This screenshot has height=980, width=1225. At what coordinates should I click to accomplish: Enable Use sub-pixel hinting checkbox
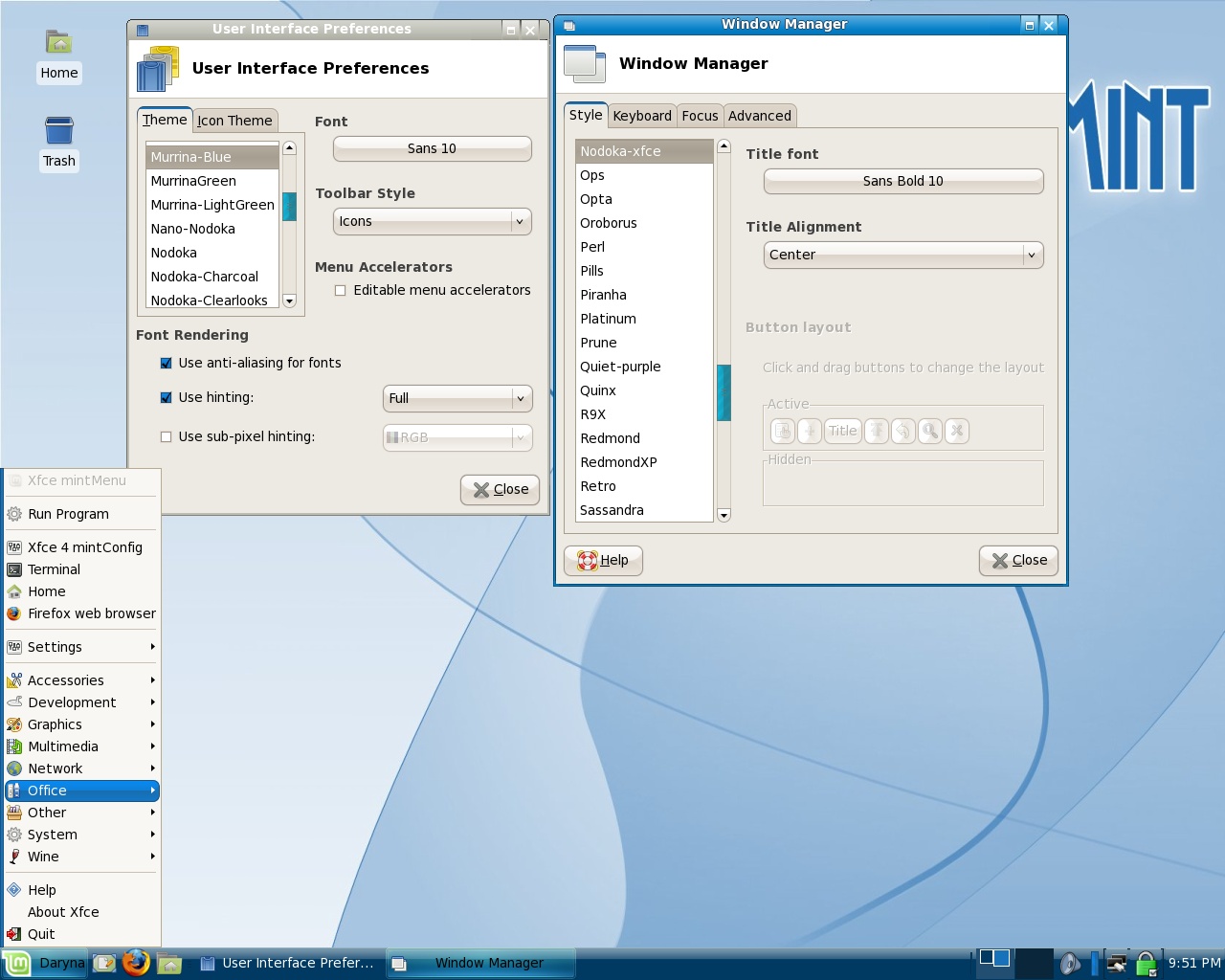tap(166, 436)
